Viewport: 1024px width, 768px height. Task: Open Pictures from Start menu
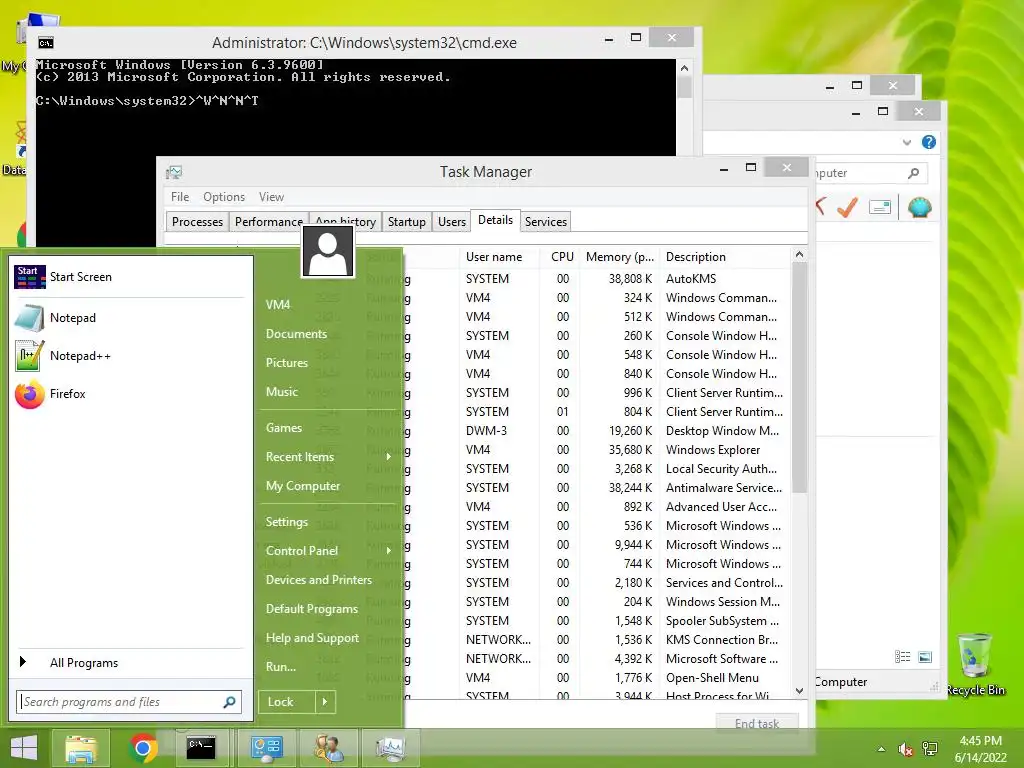[287, 363]
